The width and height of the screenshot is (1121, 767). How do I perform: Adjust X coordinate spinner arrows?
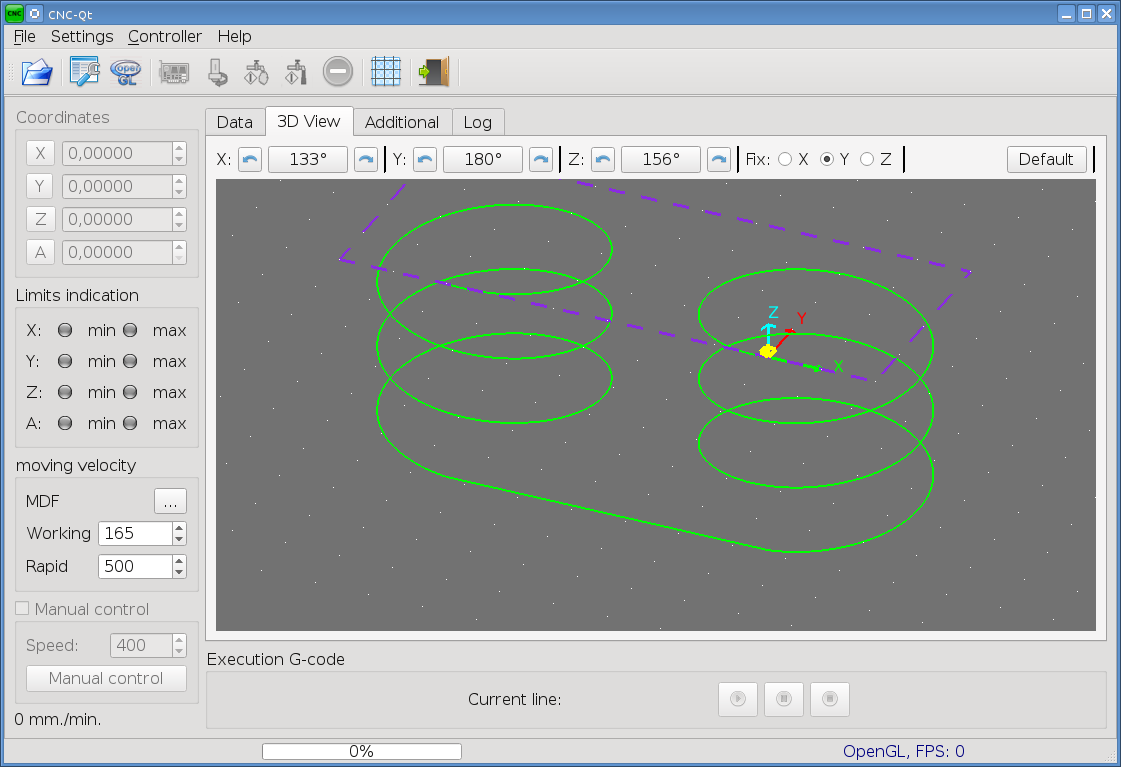(x=179, y=153)
